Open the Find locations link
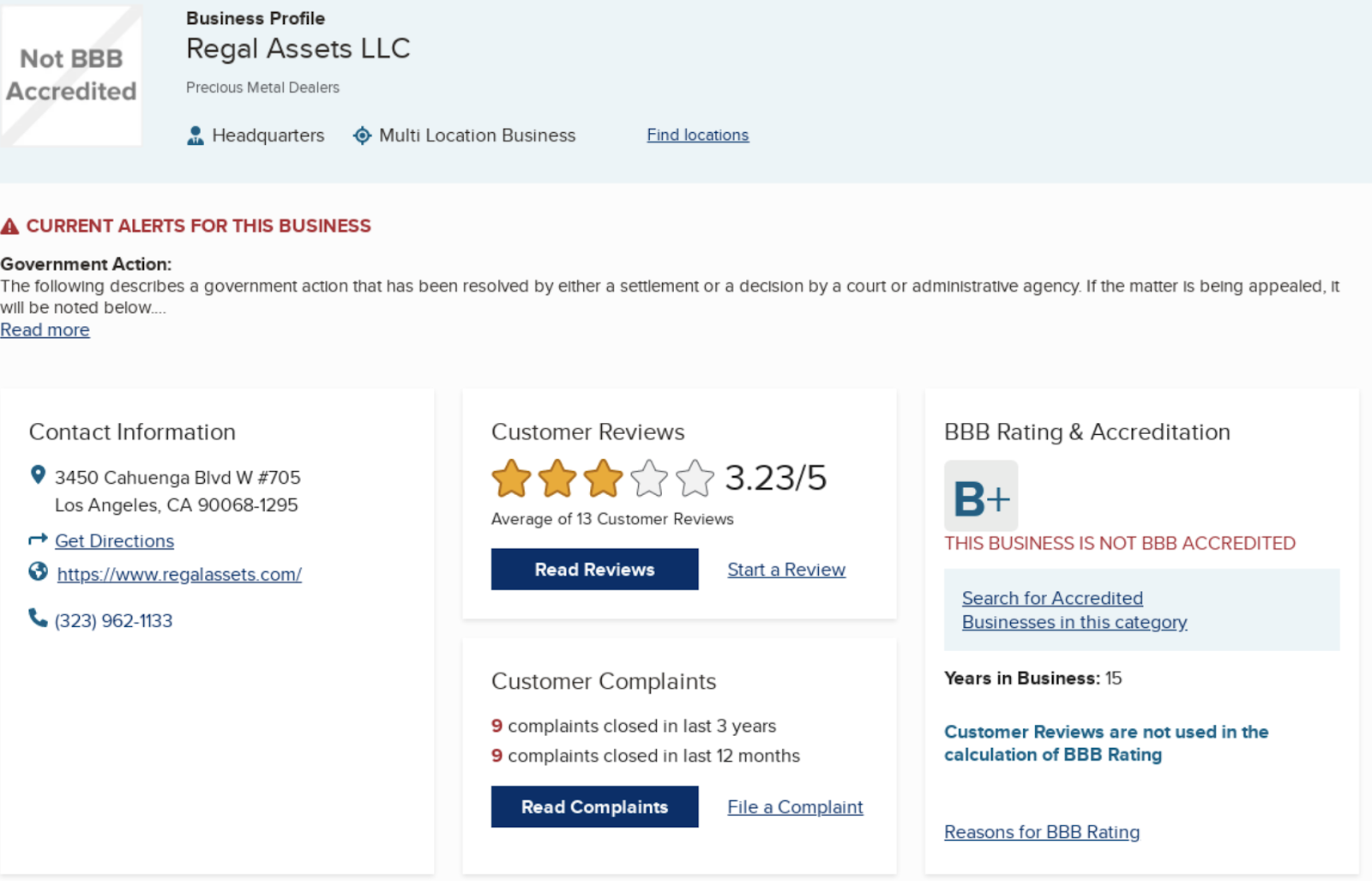1372x881 pixels. click(x=697, y=135)
